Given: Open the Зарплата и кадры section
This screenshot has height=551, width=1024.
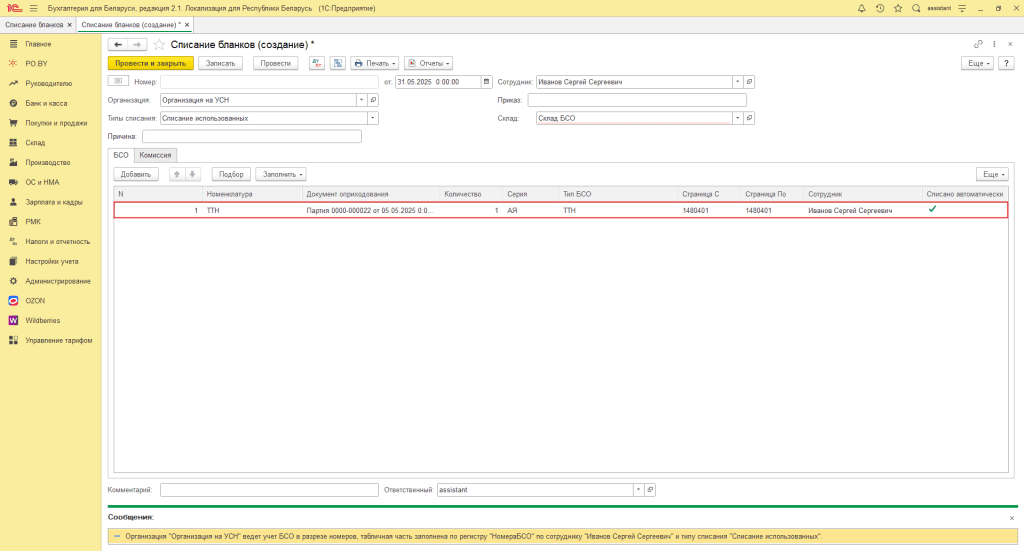Looking at the screenshot, I should 54,202.
